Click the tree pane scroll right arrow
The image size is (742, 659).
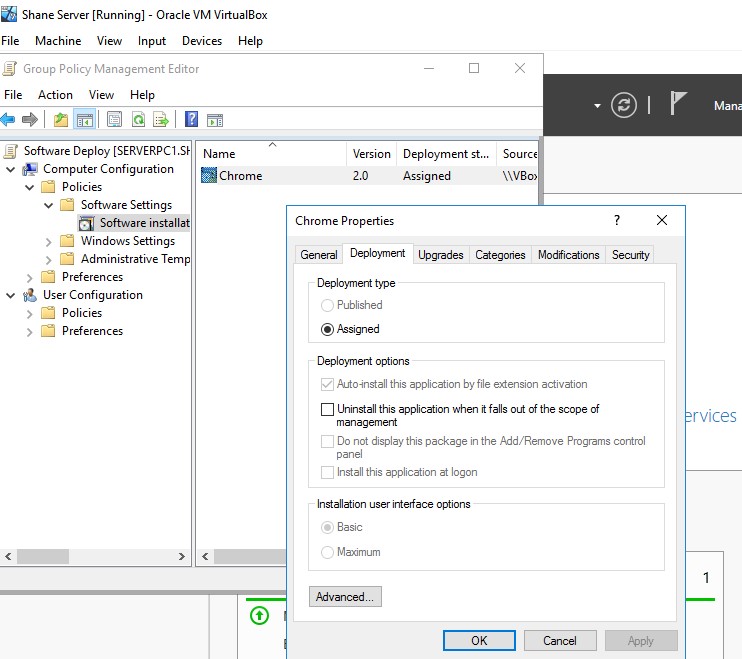point(181,556)
